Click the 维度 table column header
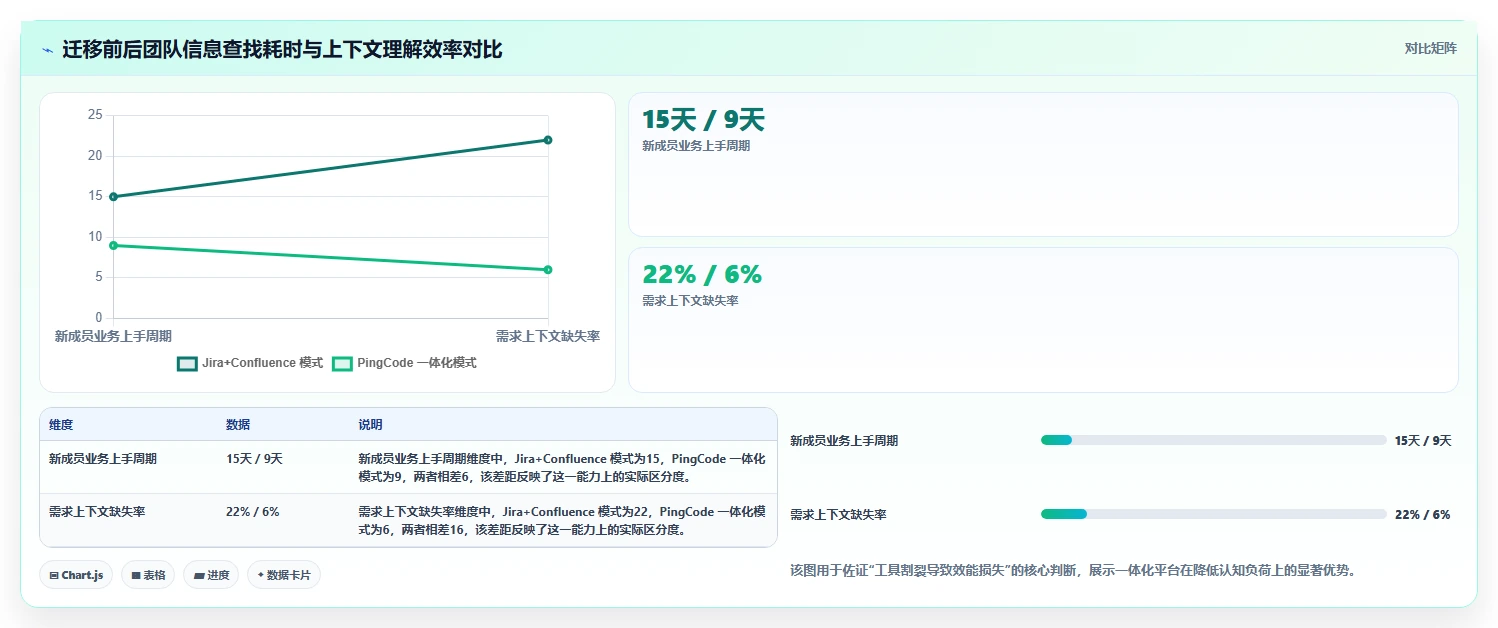Viewport: 1498px width, 628px height. click(61, 425)
